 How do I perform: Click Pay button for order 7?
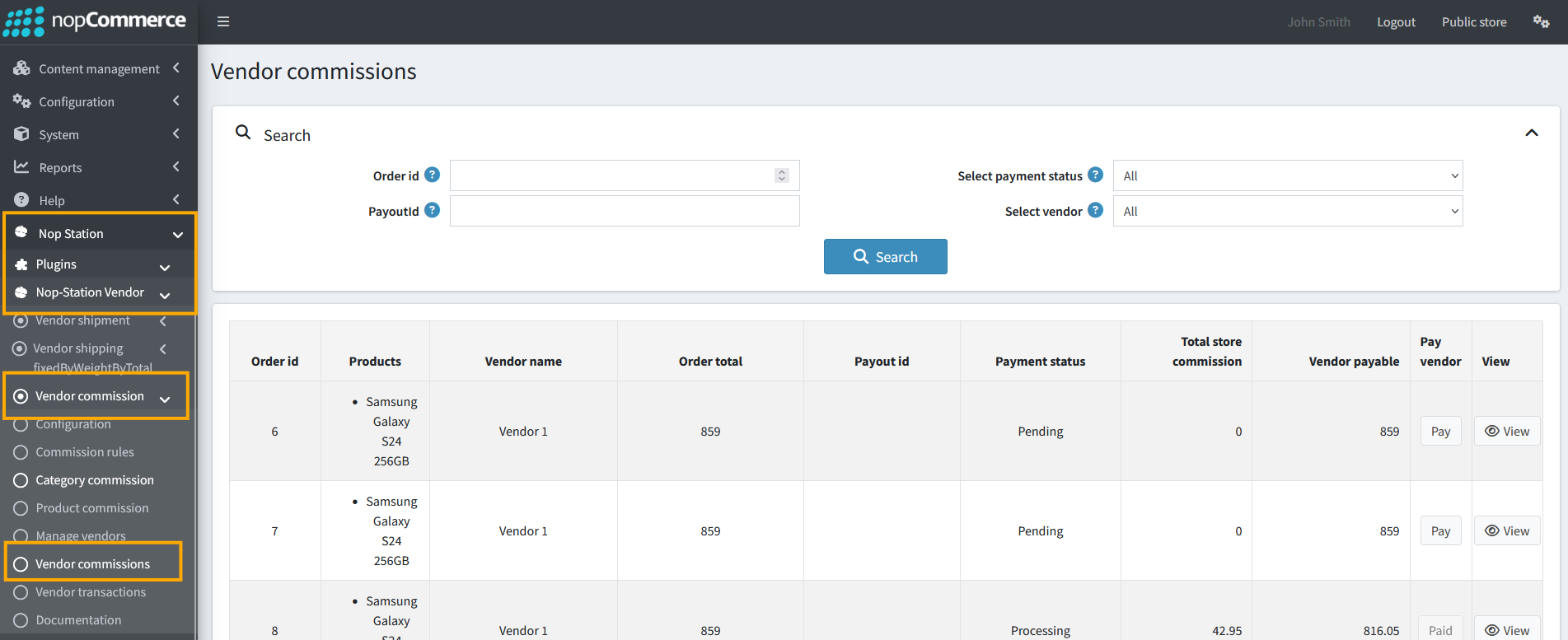tap(1440, 530)
